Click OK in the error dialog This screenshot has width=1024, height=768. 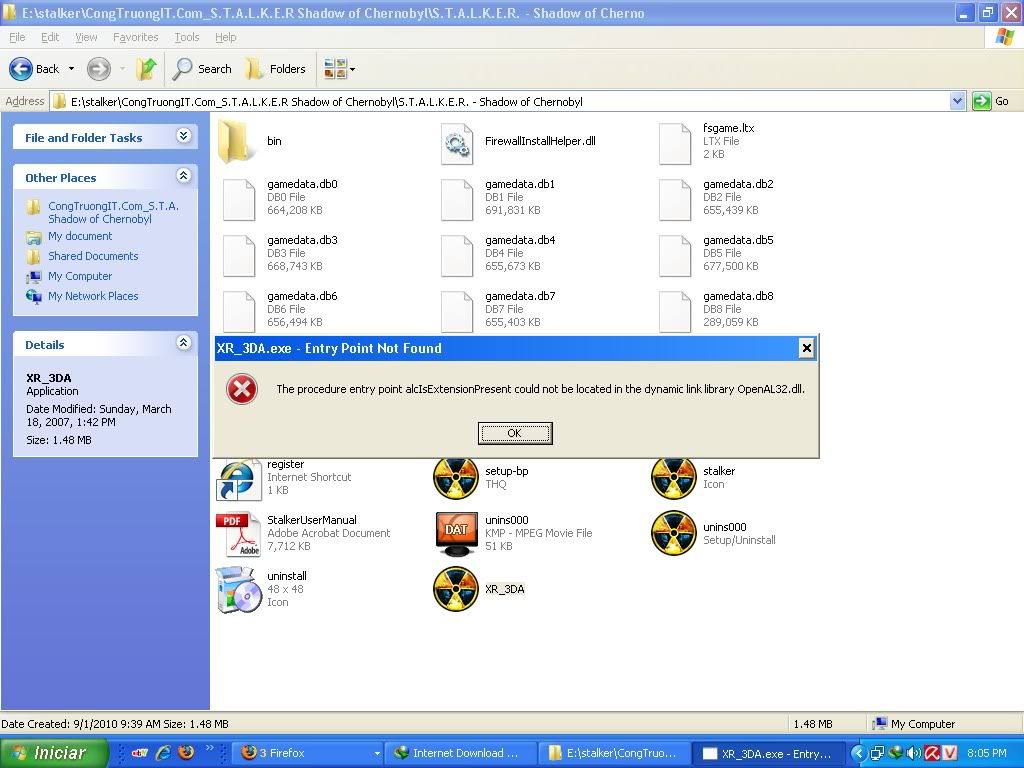[515, 433]
